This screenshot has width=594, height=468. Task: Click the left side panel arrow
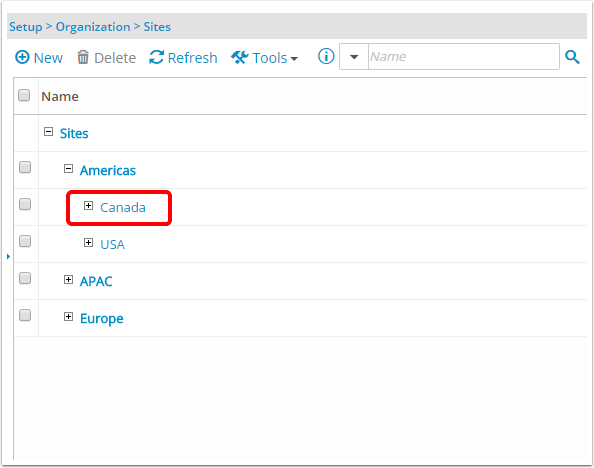[x=8, y=257]
